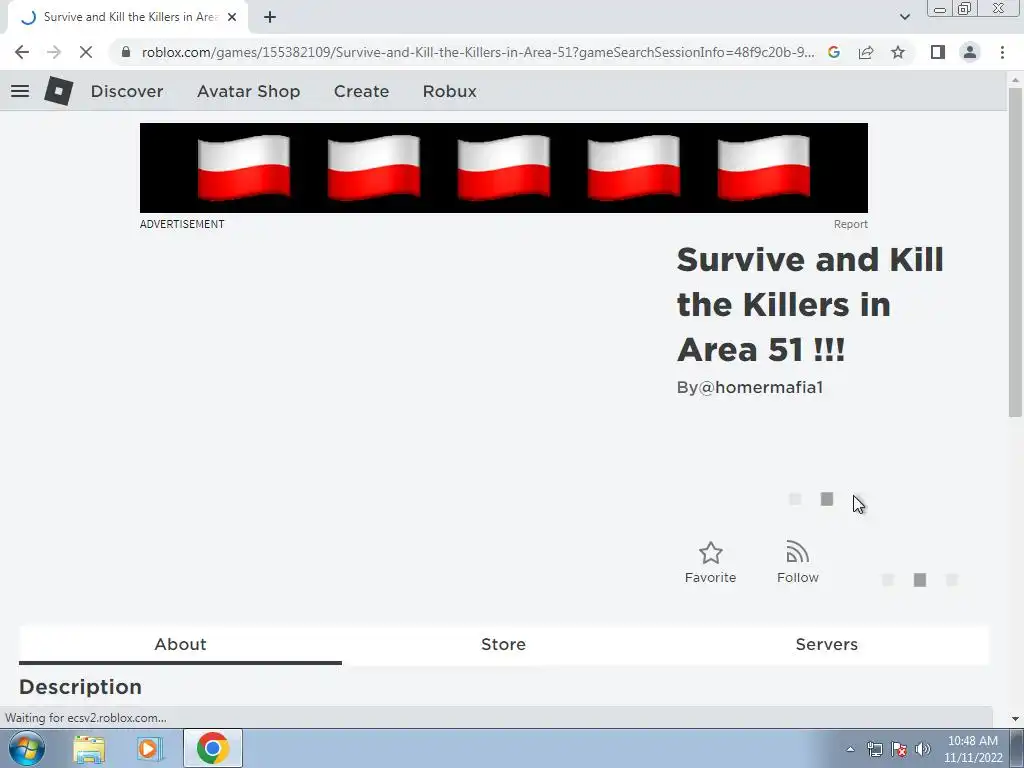Open the Robux page
The height and width of the screenshot is (768, 1024).
click(x=449, y=91)
